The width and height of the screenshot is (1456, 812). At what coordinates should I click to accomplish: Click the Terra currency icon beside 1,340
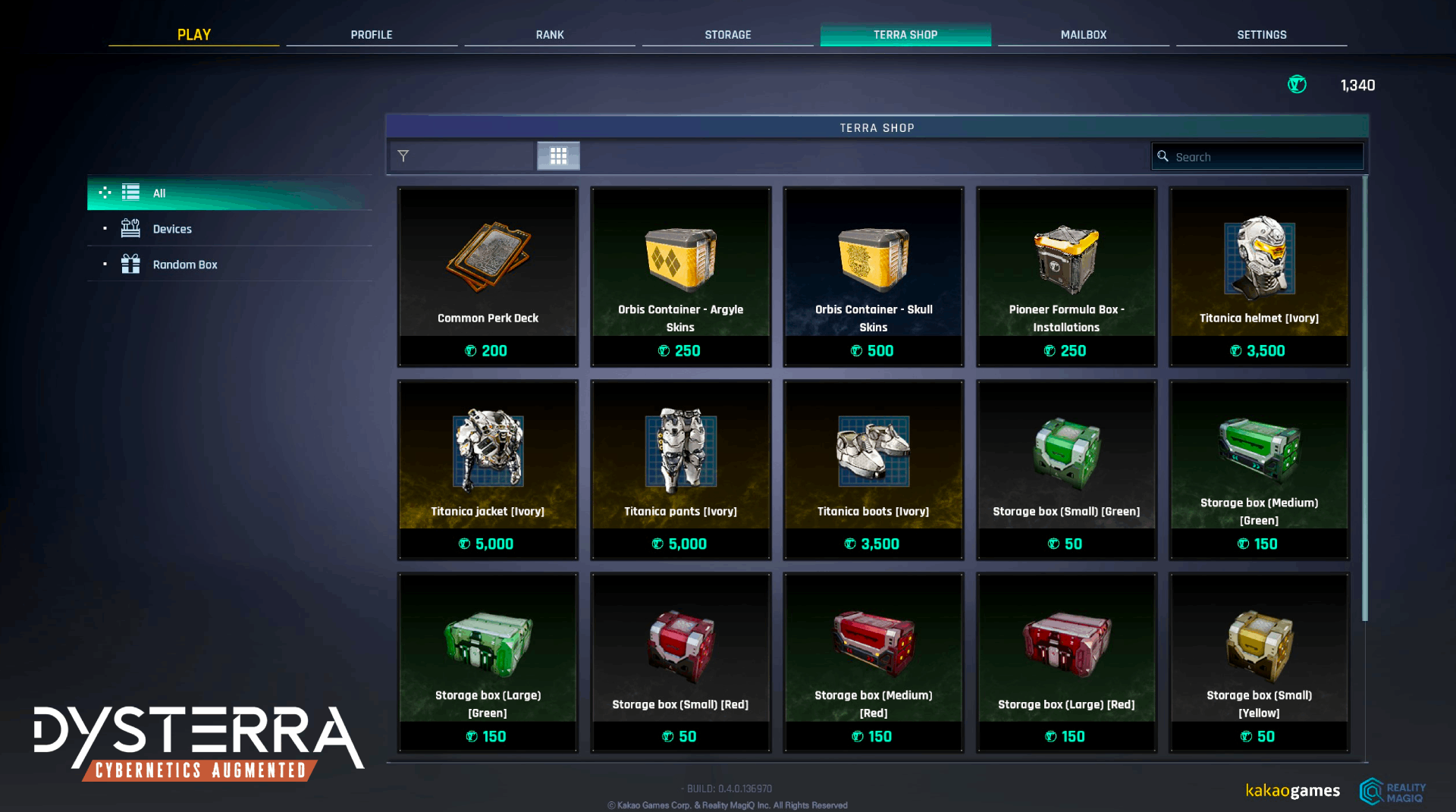coord(1297,85)
